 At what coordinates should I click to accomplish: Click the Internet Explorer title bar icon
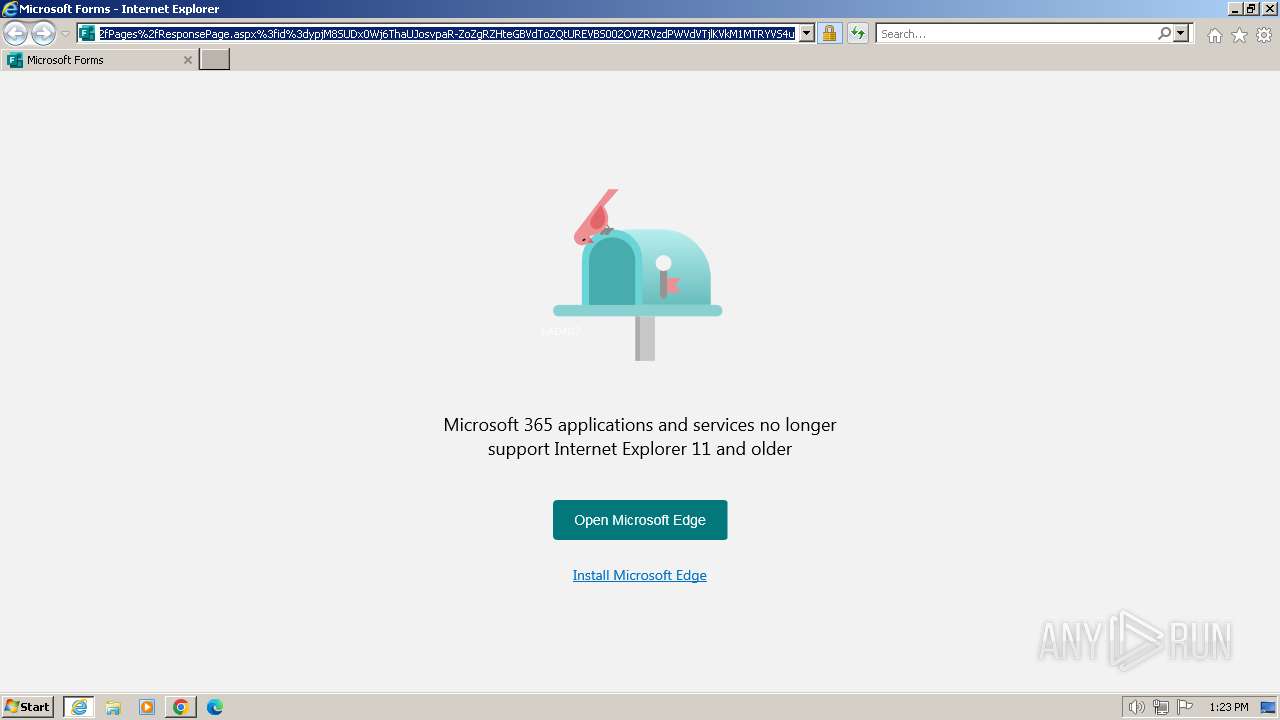pyautogui.click(x=10, y=9)
